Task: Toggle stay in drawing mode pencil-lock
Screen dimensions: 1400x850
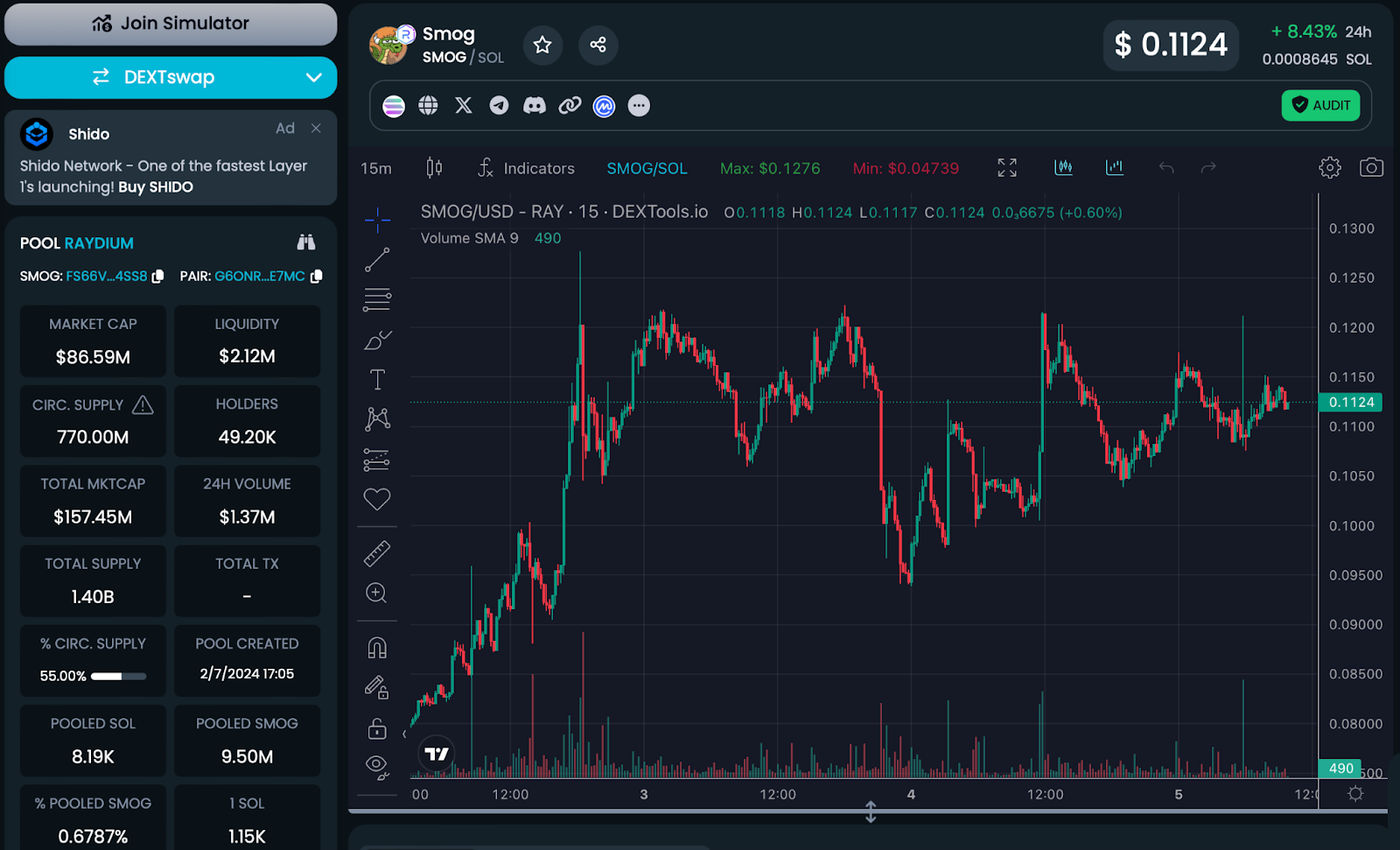Action: coord(377,688)
